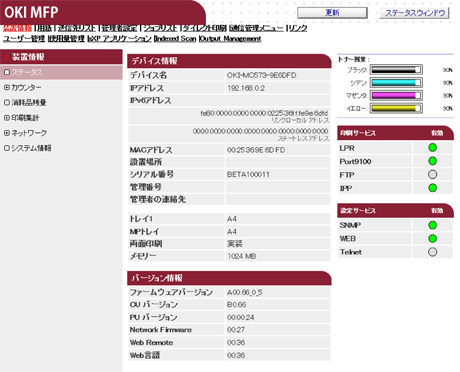Click the firmware version A00.66_0_5
This screenshot has height=372, width=460.
click(x=245, y=292)
